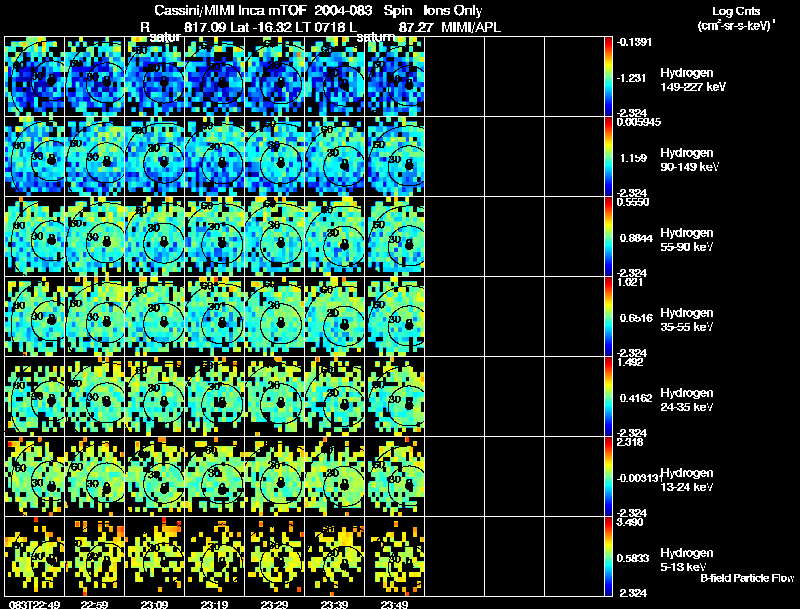Select the Hydrogen 35-55 keV image at 23:19
Image resolution: width=800 pixels, height=609 pixels.
214,316
